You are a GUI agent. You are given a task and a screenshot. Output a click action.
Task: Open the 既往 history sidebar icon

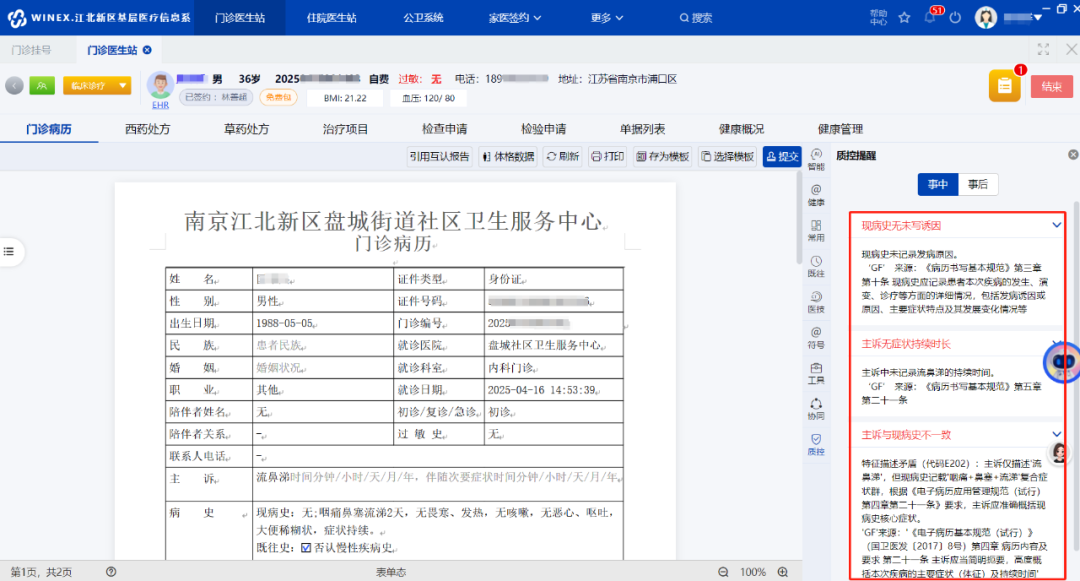(816, 266)
